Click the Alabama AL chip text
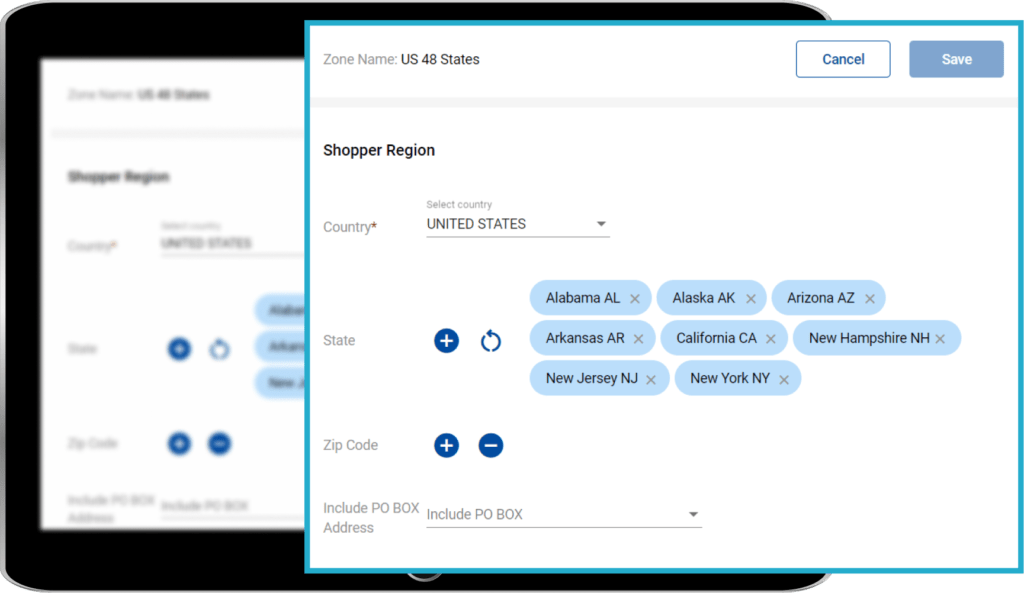Viewport: 1024px width, 593px height. coord(583,298)
